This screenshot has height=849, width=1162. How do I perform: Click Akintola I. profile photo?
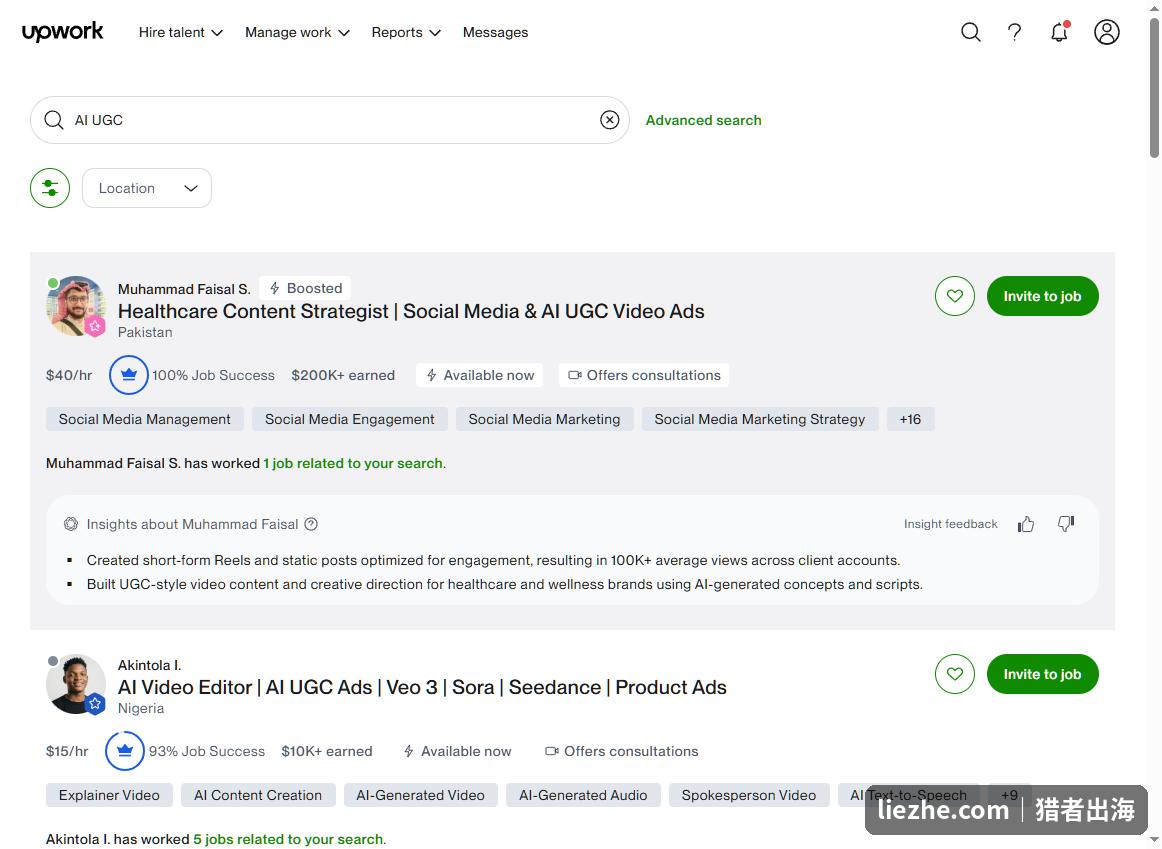coord(76,684)
